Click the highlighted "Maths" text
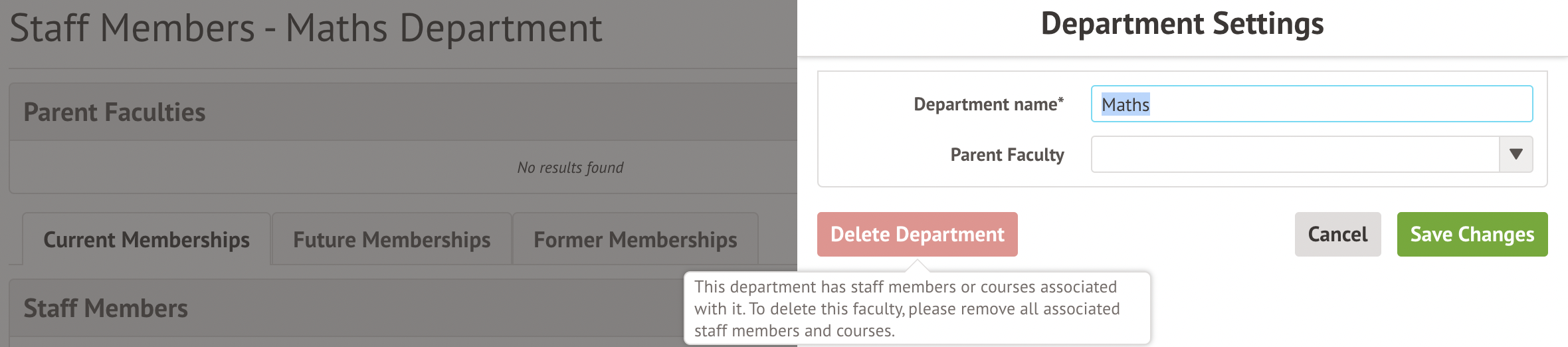Screen dimensions: 1568x347 coord(1126,104)
